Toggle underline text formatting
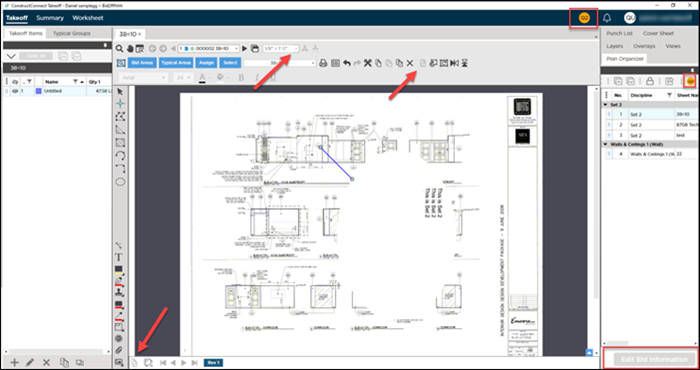 tap(272, 78)
